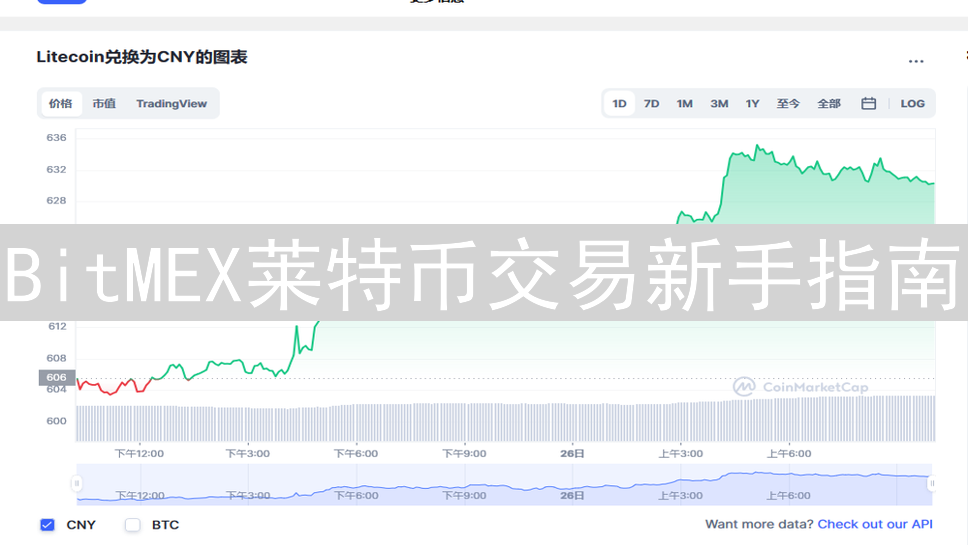The height and width of the screenshot is (545, 968).
Task: Click the 下午12:00 time axis label
Action: [x=140, y=454]
